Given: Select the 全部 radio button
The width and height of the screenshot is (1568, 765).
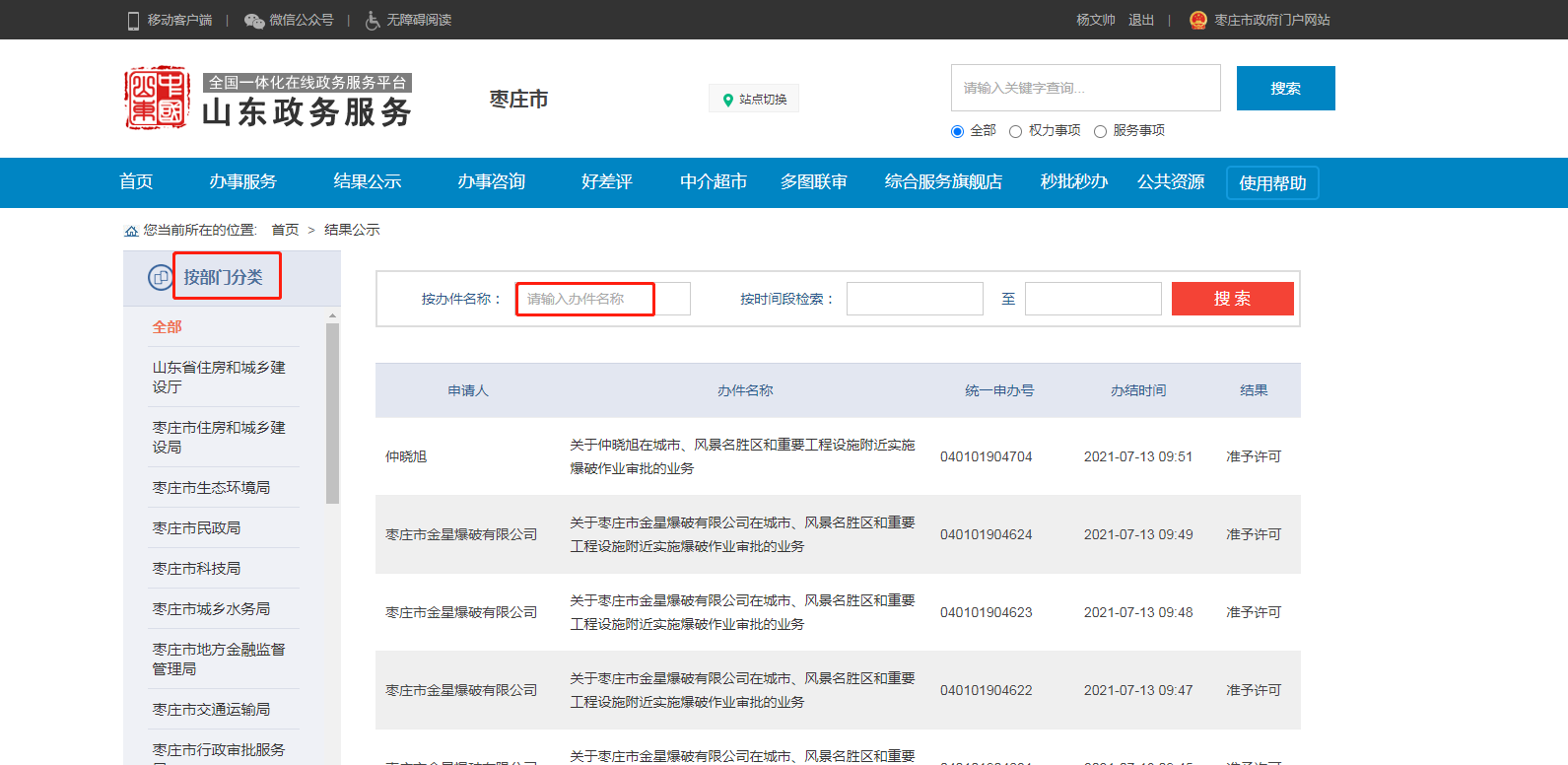Looking at the screenshot, I should [x=957, y=131].
